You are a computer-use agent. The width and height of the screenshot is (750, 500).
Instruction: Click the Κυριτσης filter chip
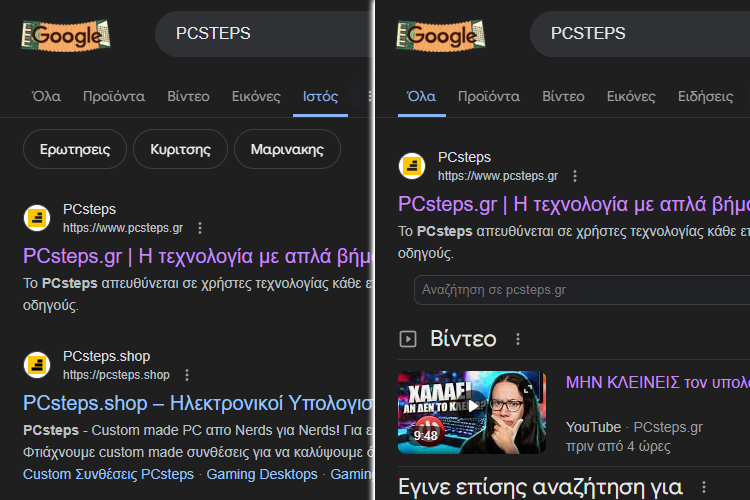click(180, 149)
